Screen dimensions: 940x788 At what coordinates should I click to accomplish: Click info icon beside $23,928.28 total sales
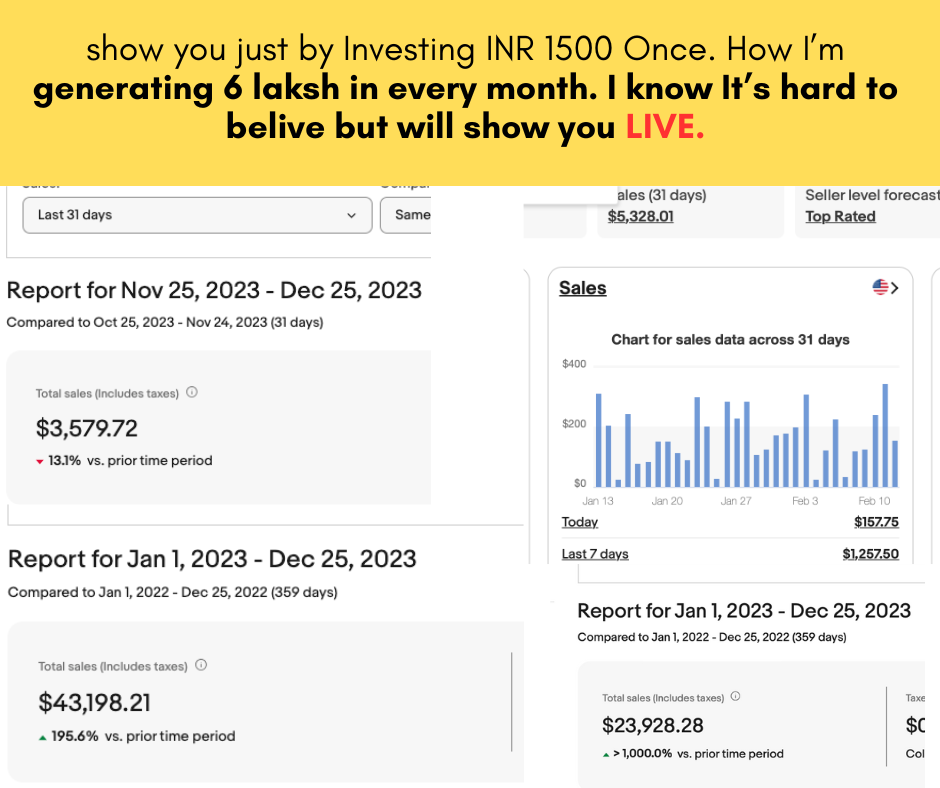(x=736, y=697)
